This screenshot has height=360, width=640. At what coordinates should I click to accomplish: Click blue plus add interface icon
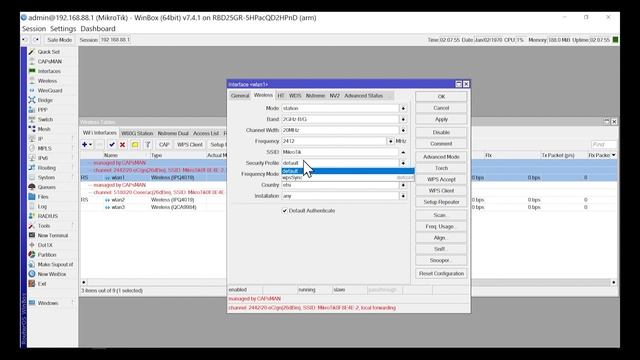84,144
